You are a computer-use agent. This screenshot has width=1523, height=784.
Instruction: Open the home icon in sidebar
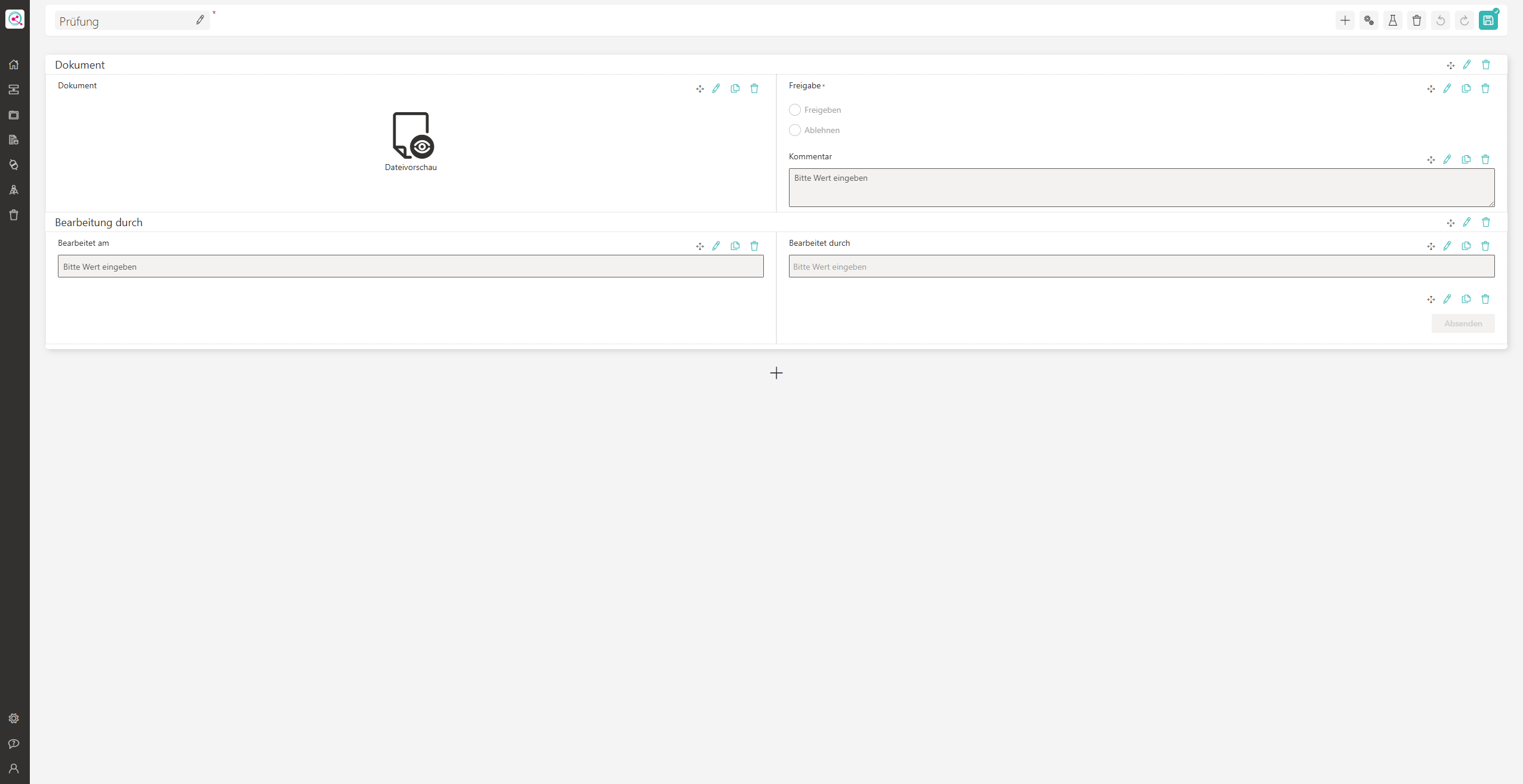coord(14,64)
